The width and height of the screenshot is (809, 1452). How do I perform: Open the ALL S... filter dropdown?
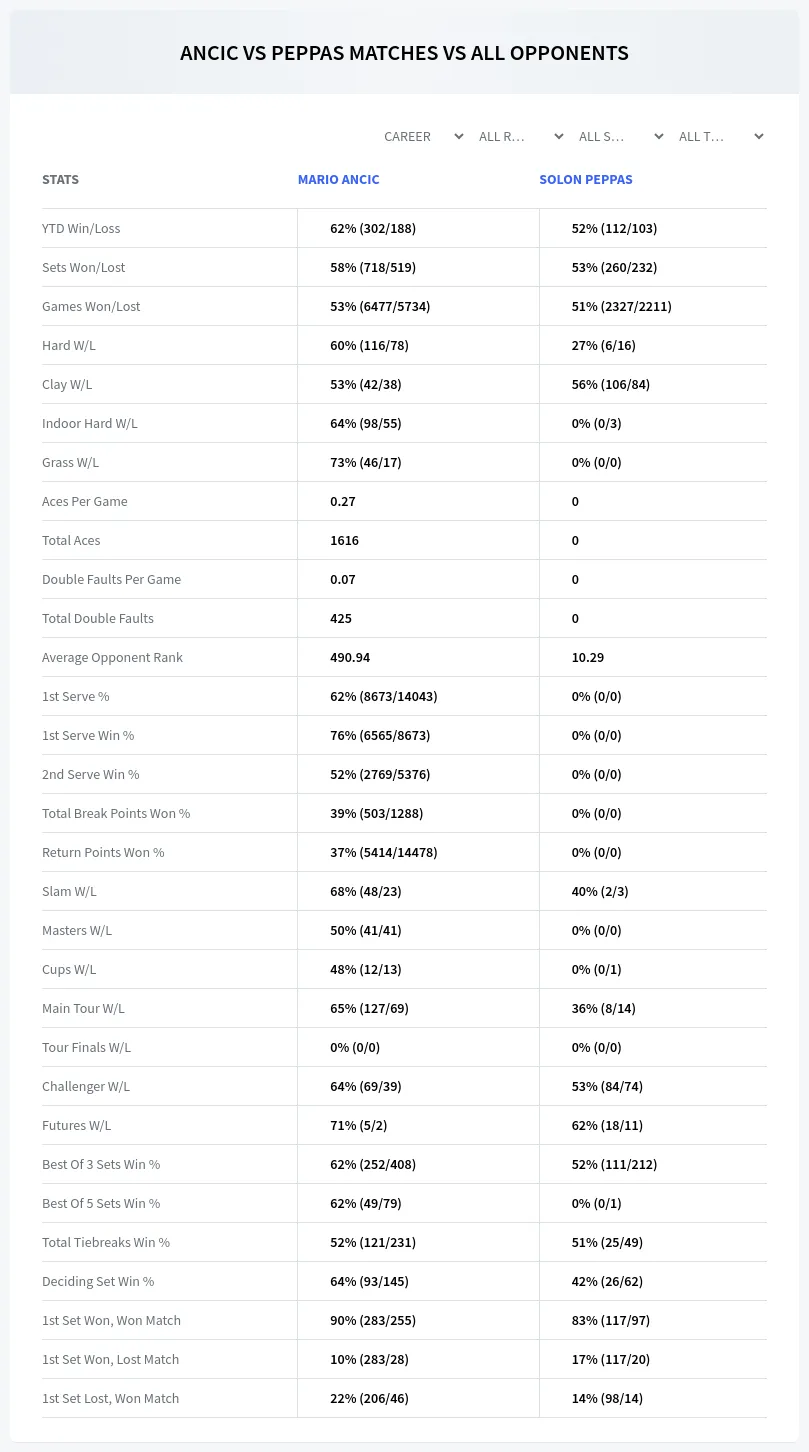[621, 136]
